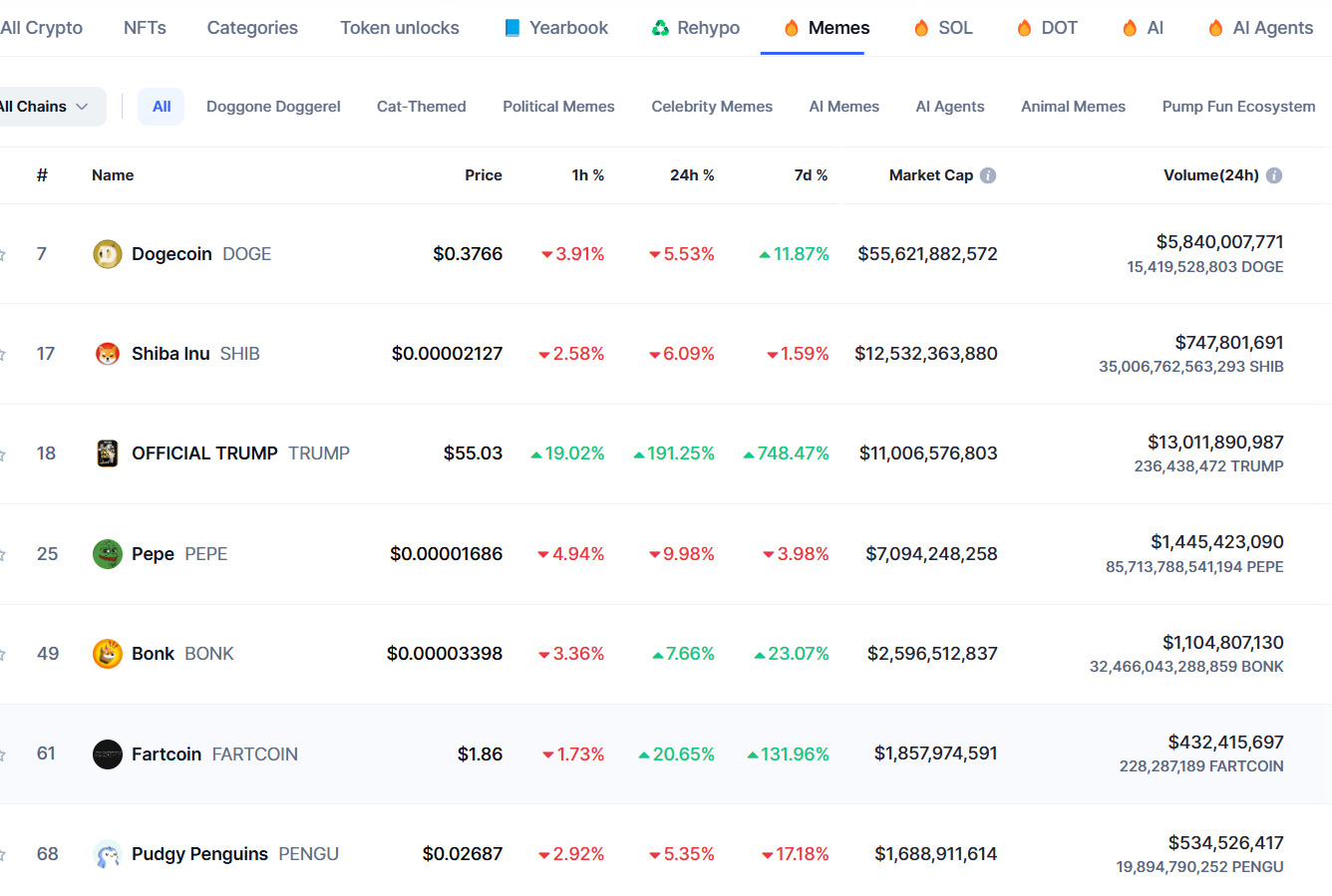
Task: Click TRUMP volume $13,011,890,987
Action: click(x=1215, y=443)
